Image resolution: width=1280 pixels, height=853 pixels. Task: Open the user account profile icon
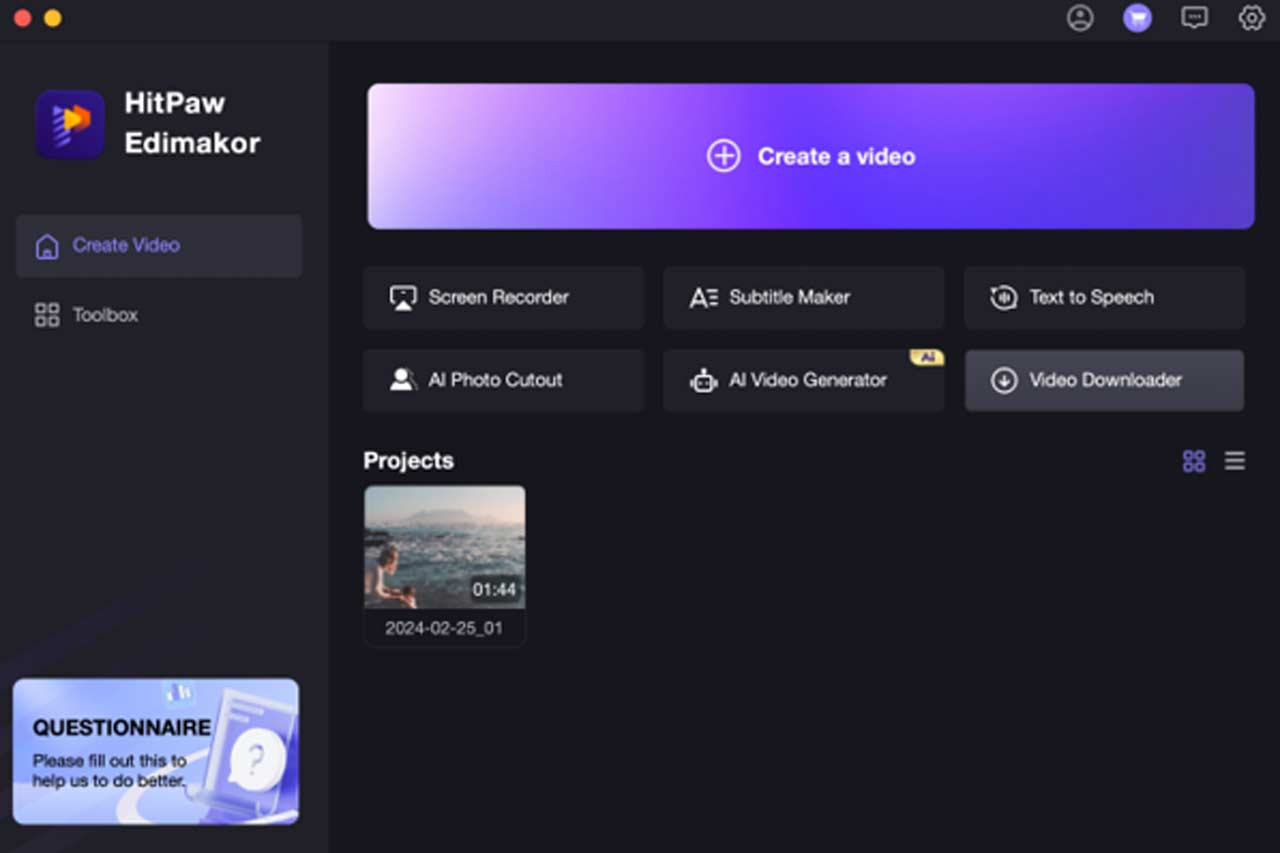1080,18
